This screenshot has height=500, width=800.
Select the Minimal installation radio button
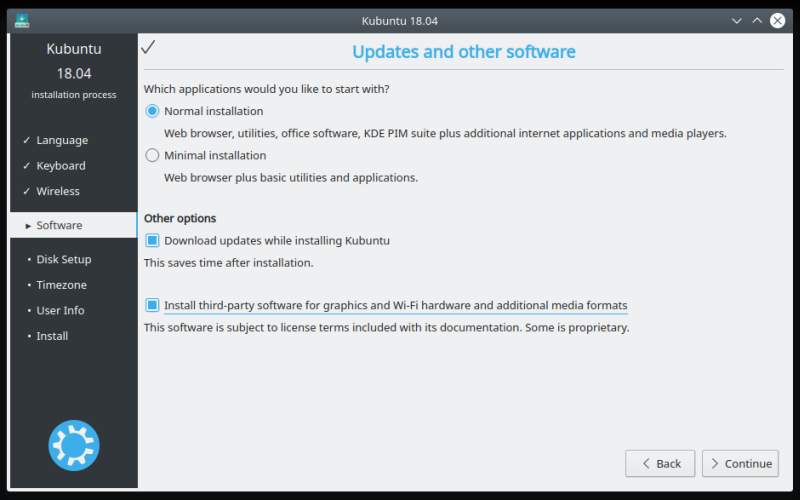[x=152, y=155]
